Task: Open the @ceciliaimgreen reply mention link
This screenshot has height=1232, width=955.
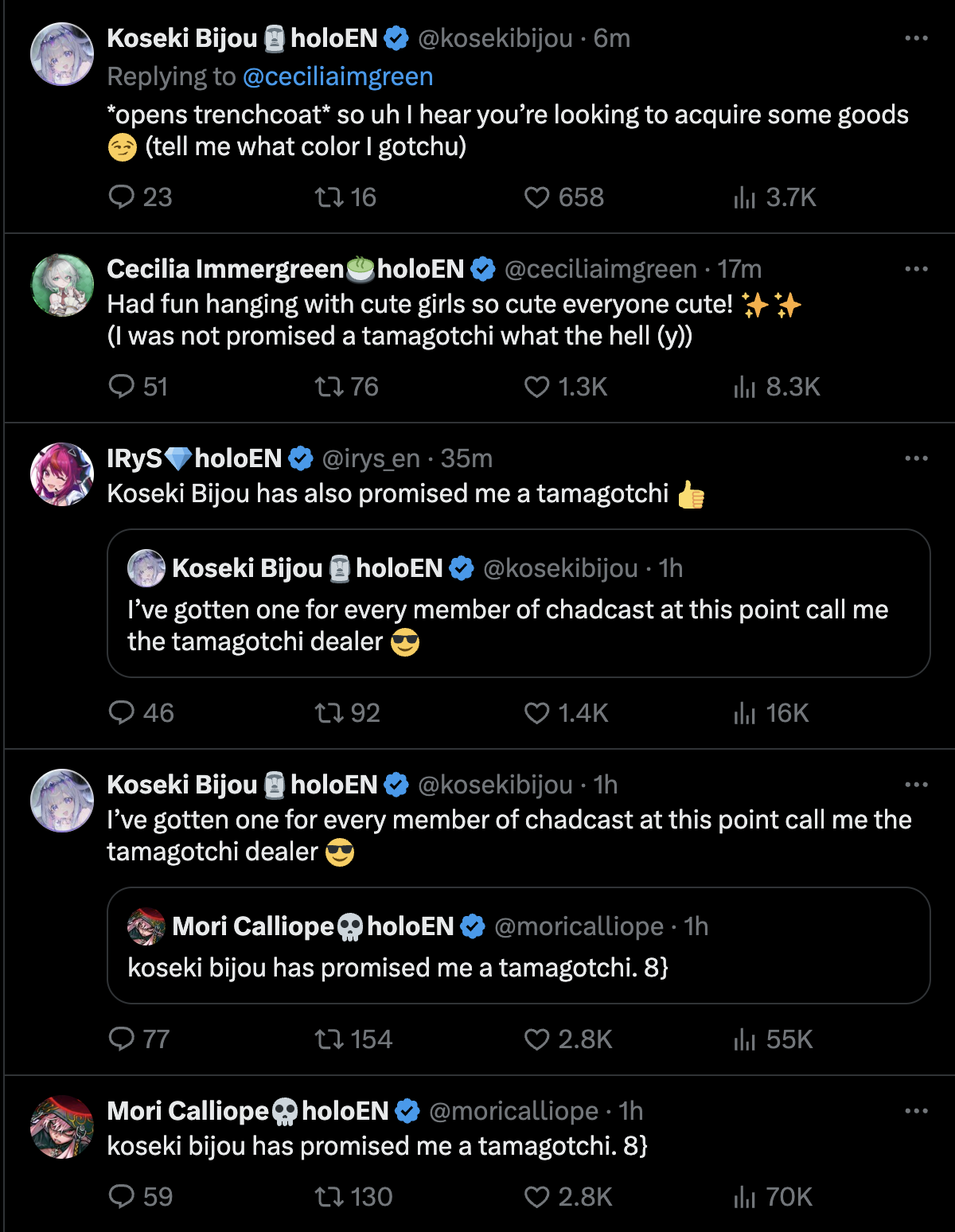Action: pos(337,76)
